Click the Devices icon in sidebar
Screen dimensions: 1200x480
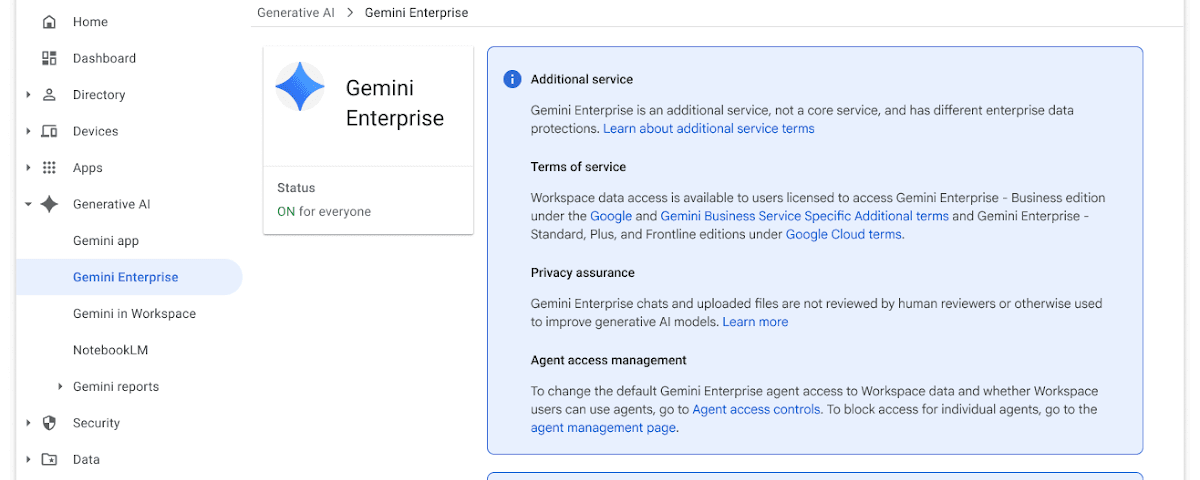(x=49, y=131)
